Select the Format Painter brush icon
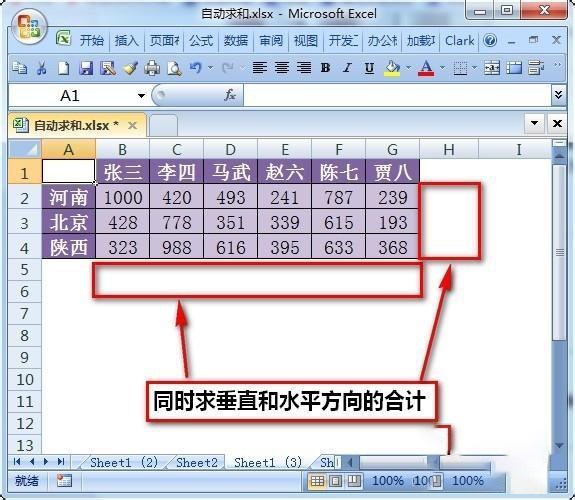This screenshot has width=575, height=500. (130, 68)
